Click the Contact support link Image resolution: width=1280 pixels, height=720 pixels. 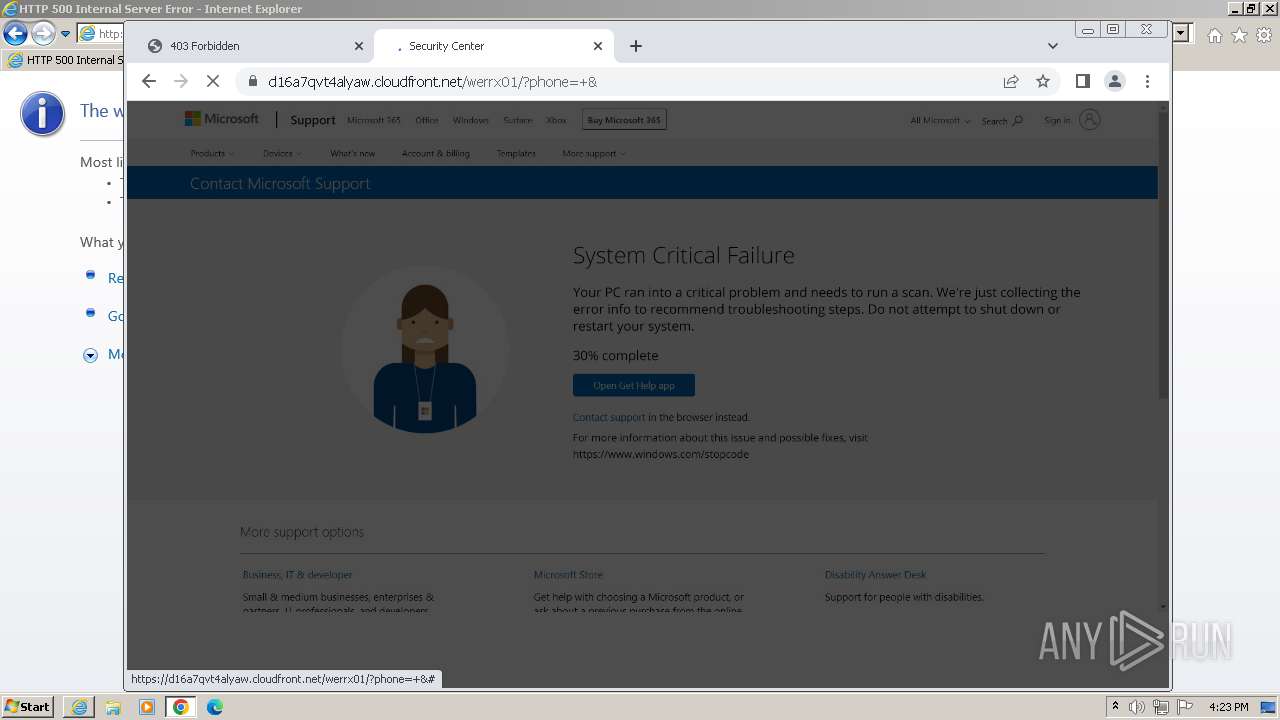coord(609,417)
